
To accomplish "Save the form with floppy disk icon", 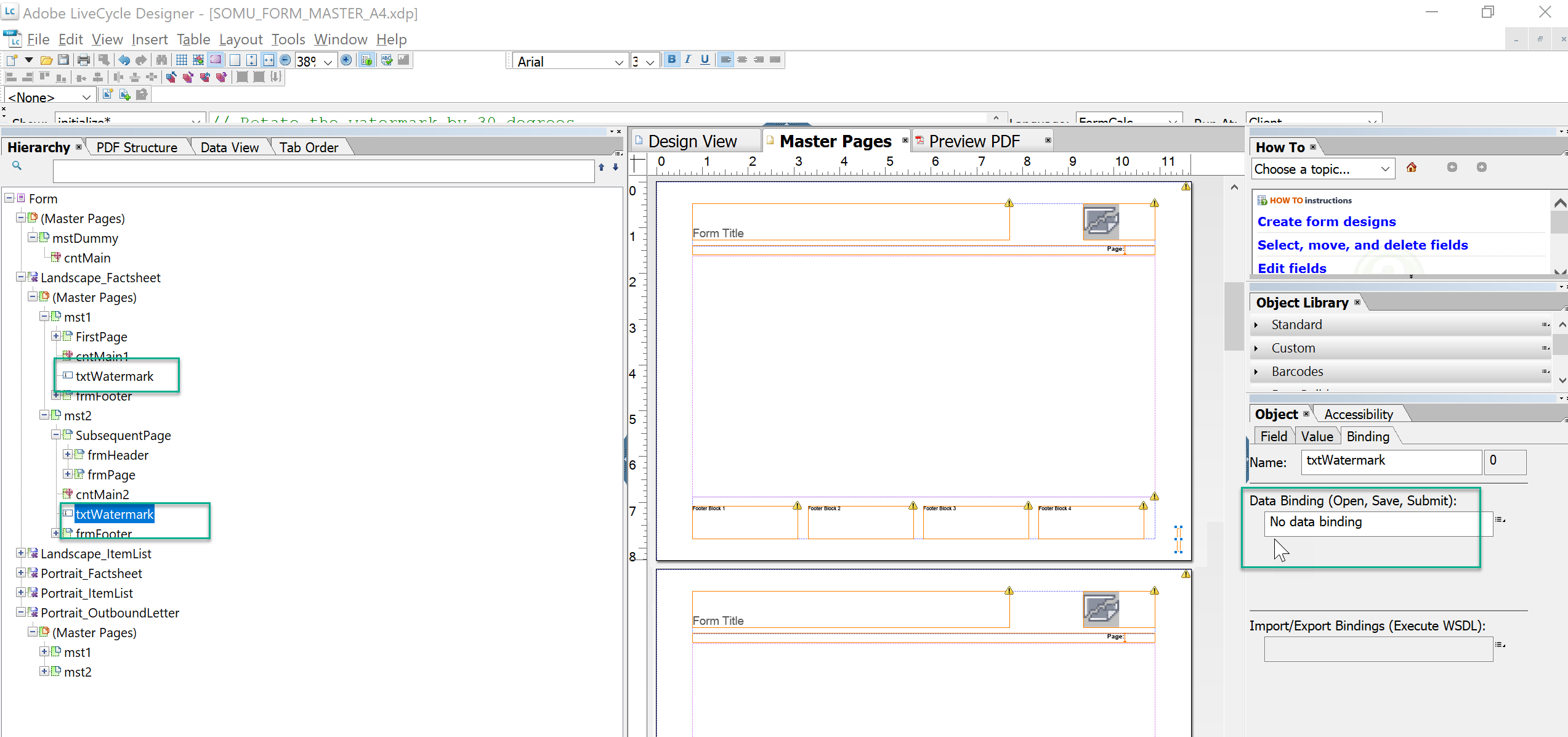I will 63,60.
